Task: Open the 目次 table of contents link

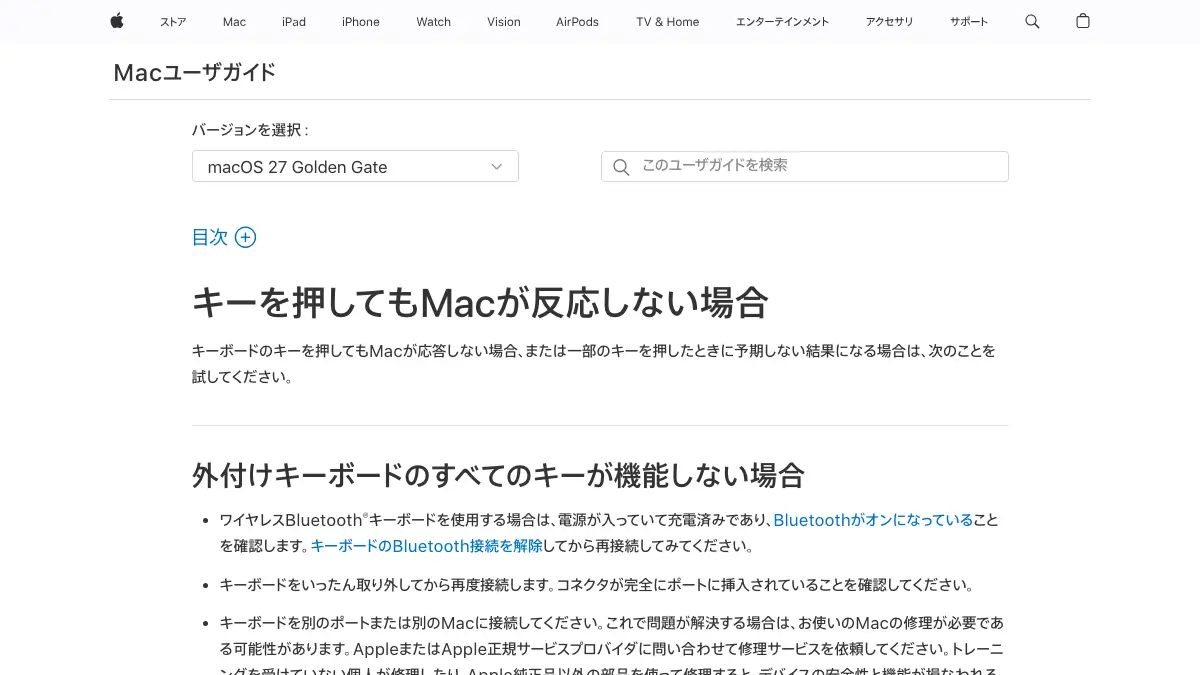Action: pos(210,237)
